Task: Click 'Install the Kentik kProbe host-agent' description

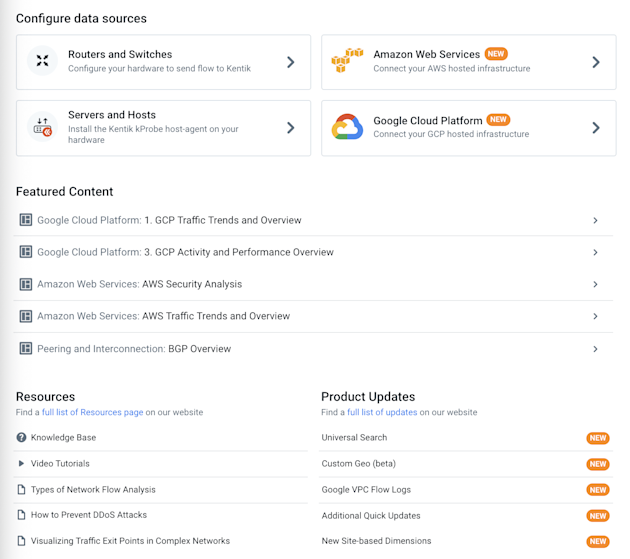Action: (153, 134)
